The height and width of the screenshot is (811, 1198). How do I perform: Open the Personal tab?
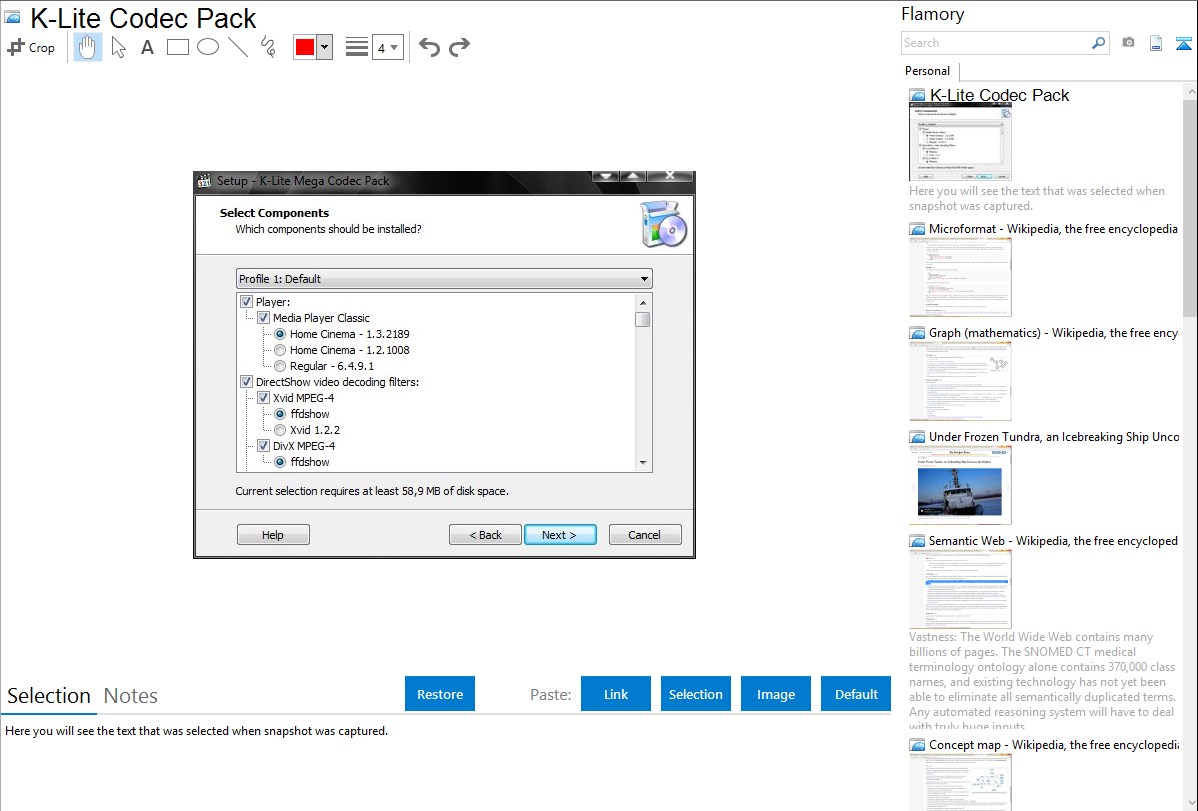coord(928,71)
